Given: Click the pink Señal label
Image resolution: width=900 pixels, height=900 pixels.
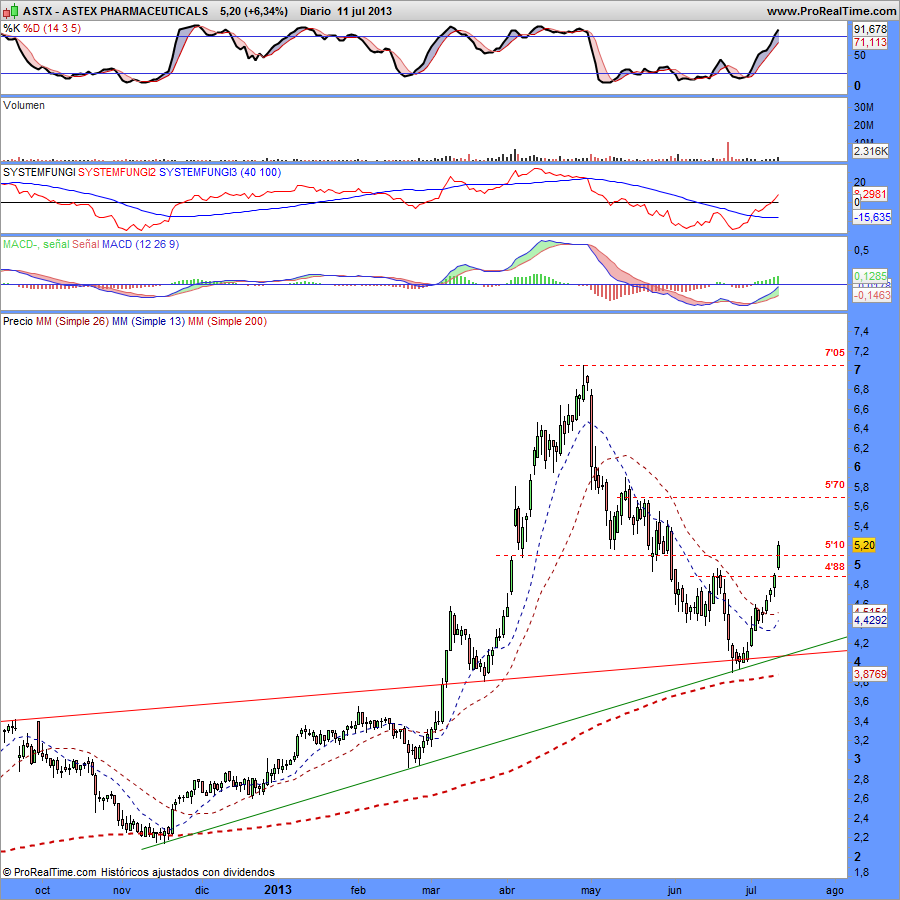Looking at the screenshot, I should coord(86,244).
